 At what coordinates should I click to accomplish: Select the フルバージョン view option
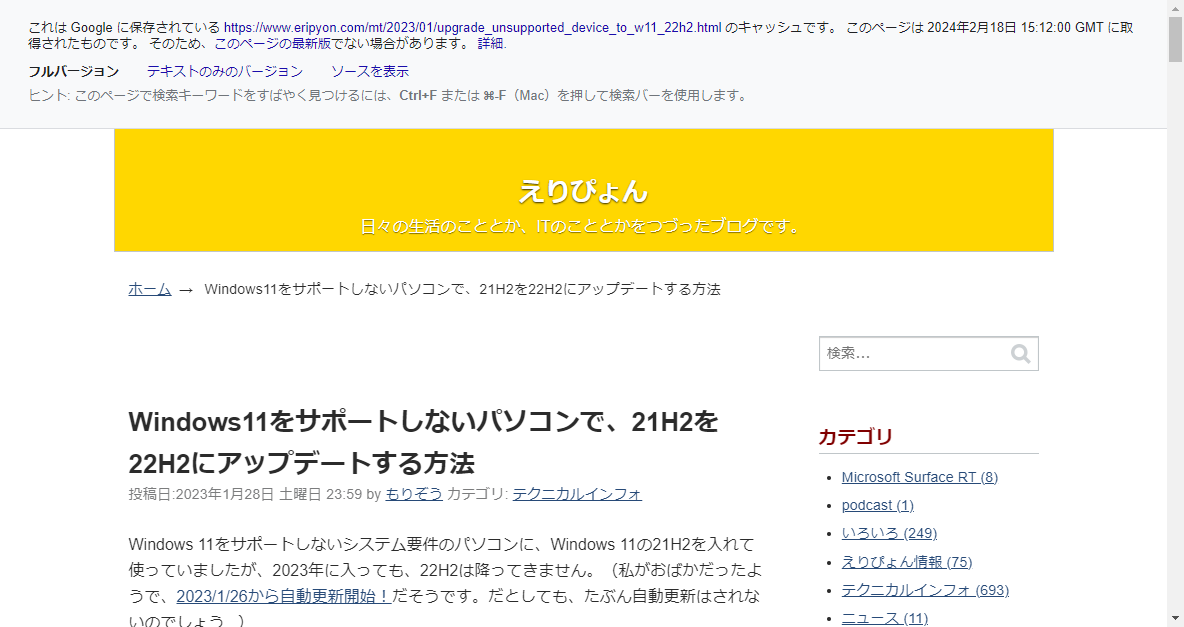coord(74,71)
